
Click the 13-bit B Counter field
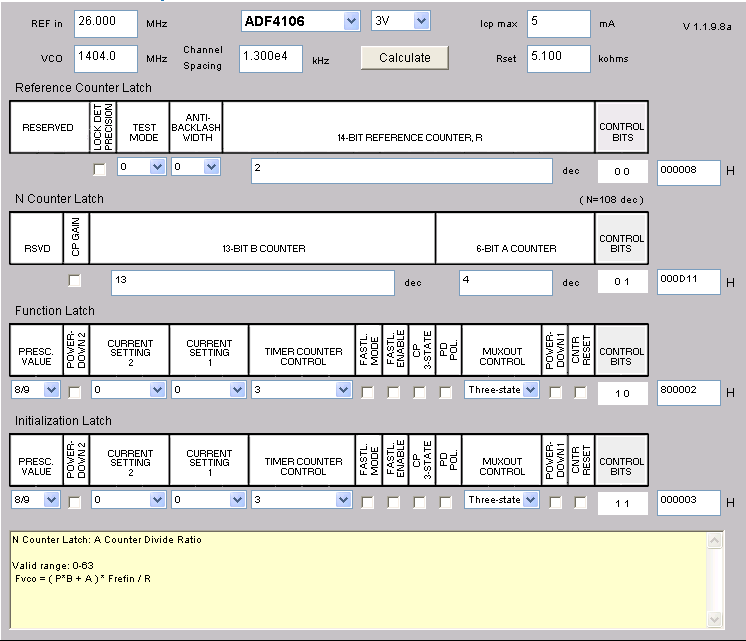click(253, 283)
